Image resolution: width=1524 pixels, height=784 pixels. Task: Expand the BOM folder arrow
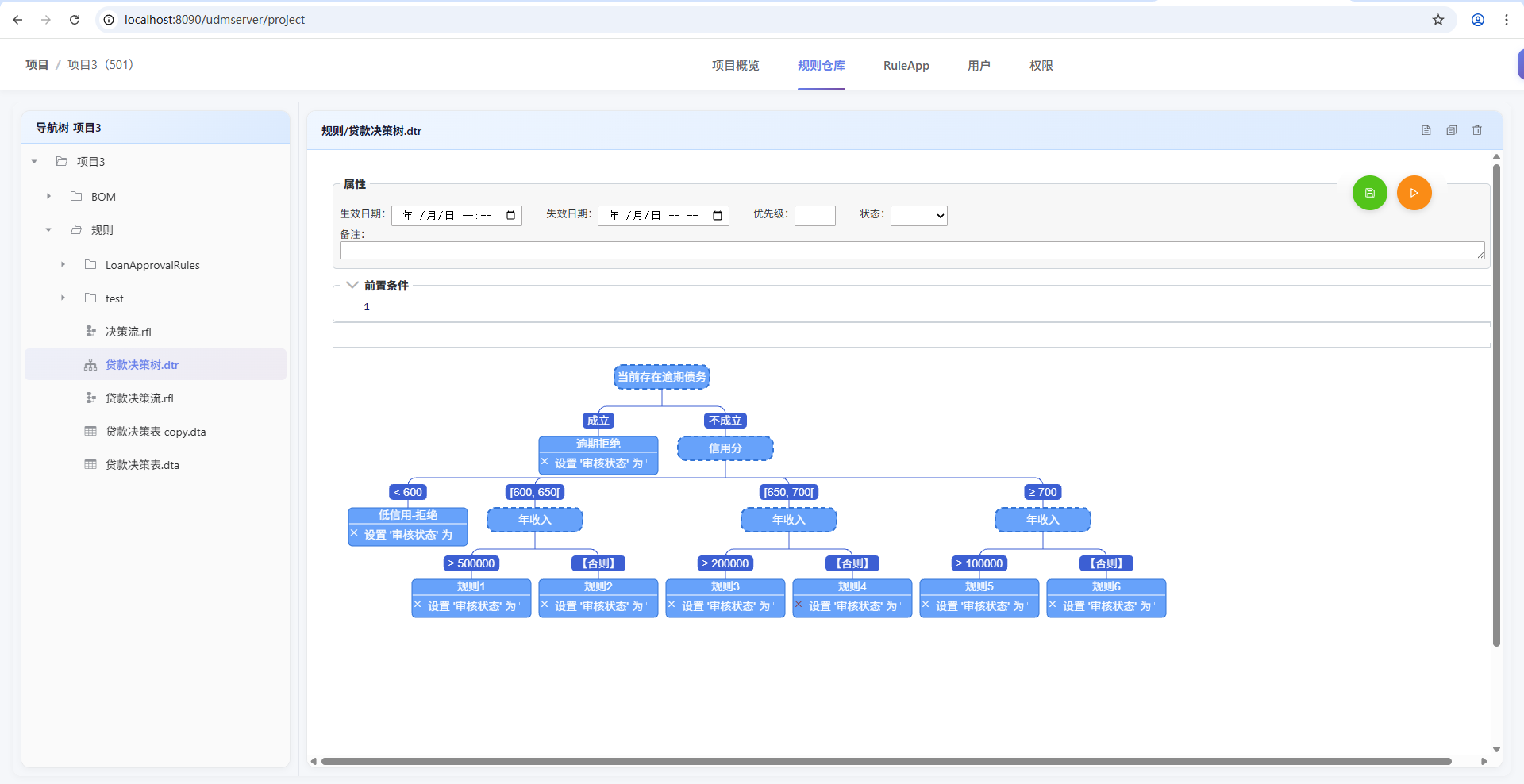49,197
